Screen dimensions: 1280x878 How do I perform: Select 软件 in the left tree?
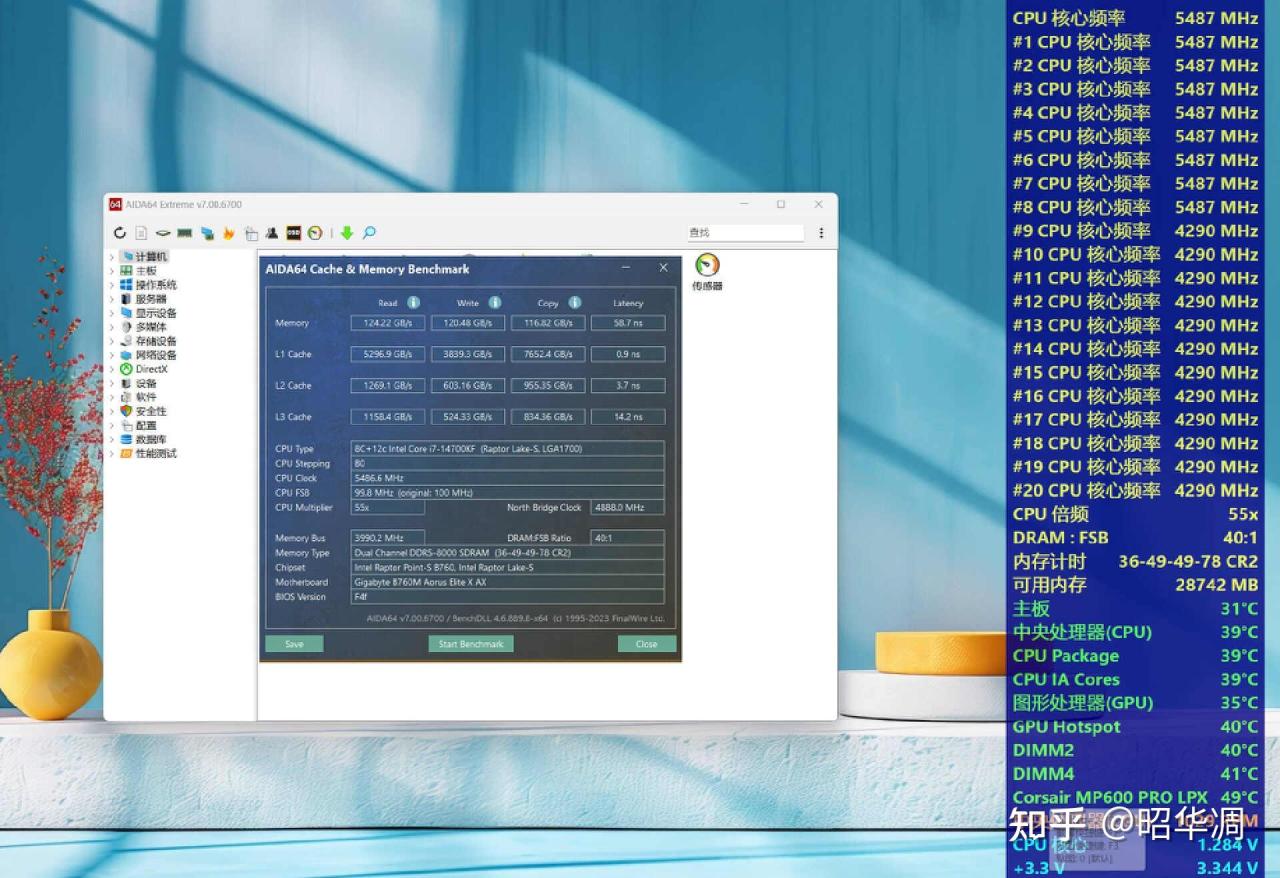point(146,397)
